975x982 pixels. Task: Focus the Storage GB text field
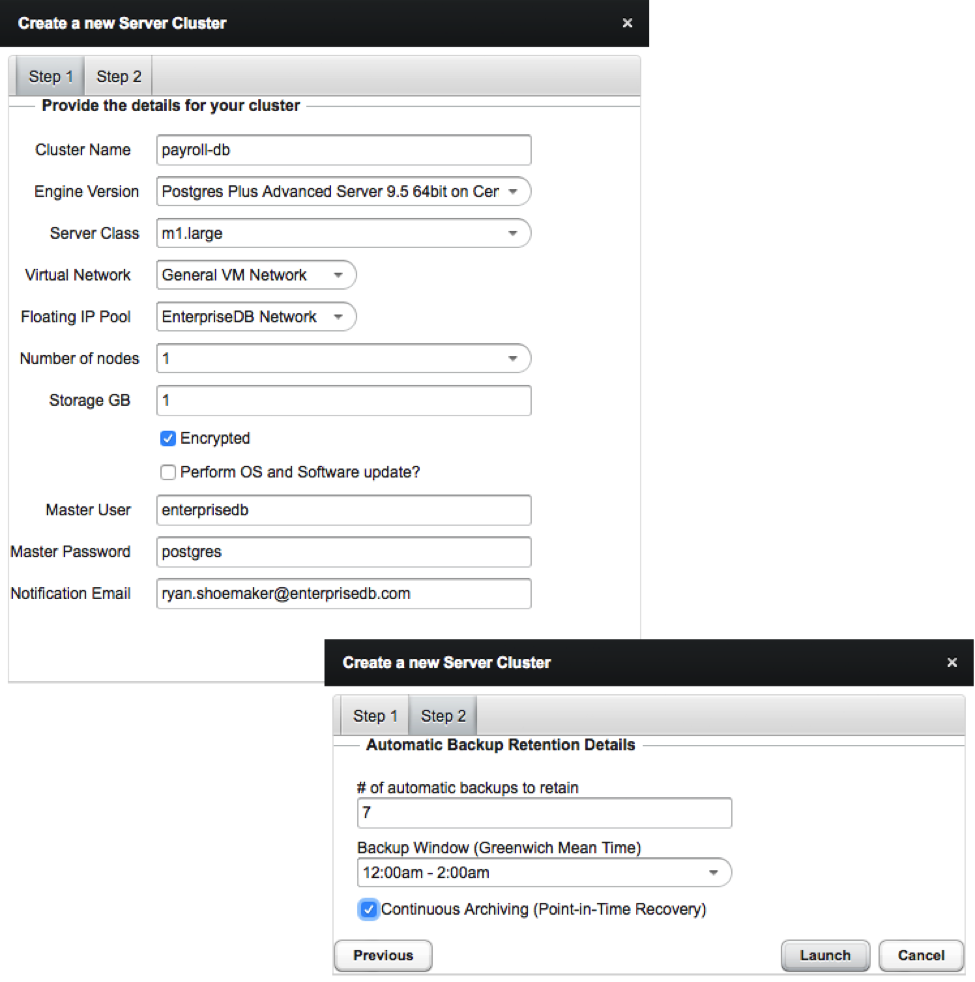tap(343, 400)
